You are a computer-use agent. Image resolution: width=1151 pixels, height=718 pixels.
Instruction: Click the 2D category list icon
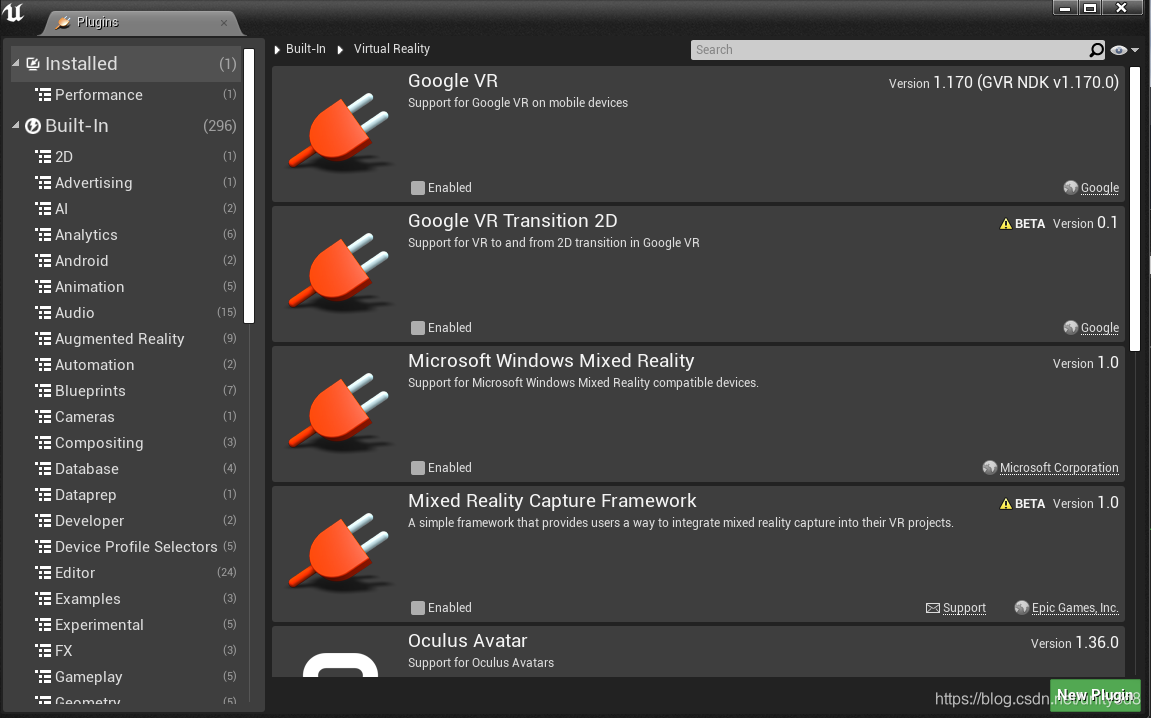click(x=43, y=156)
